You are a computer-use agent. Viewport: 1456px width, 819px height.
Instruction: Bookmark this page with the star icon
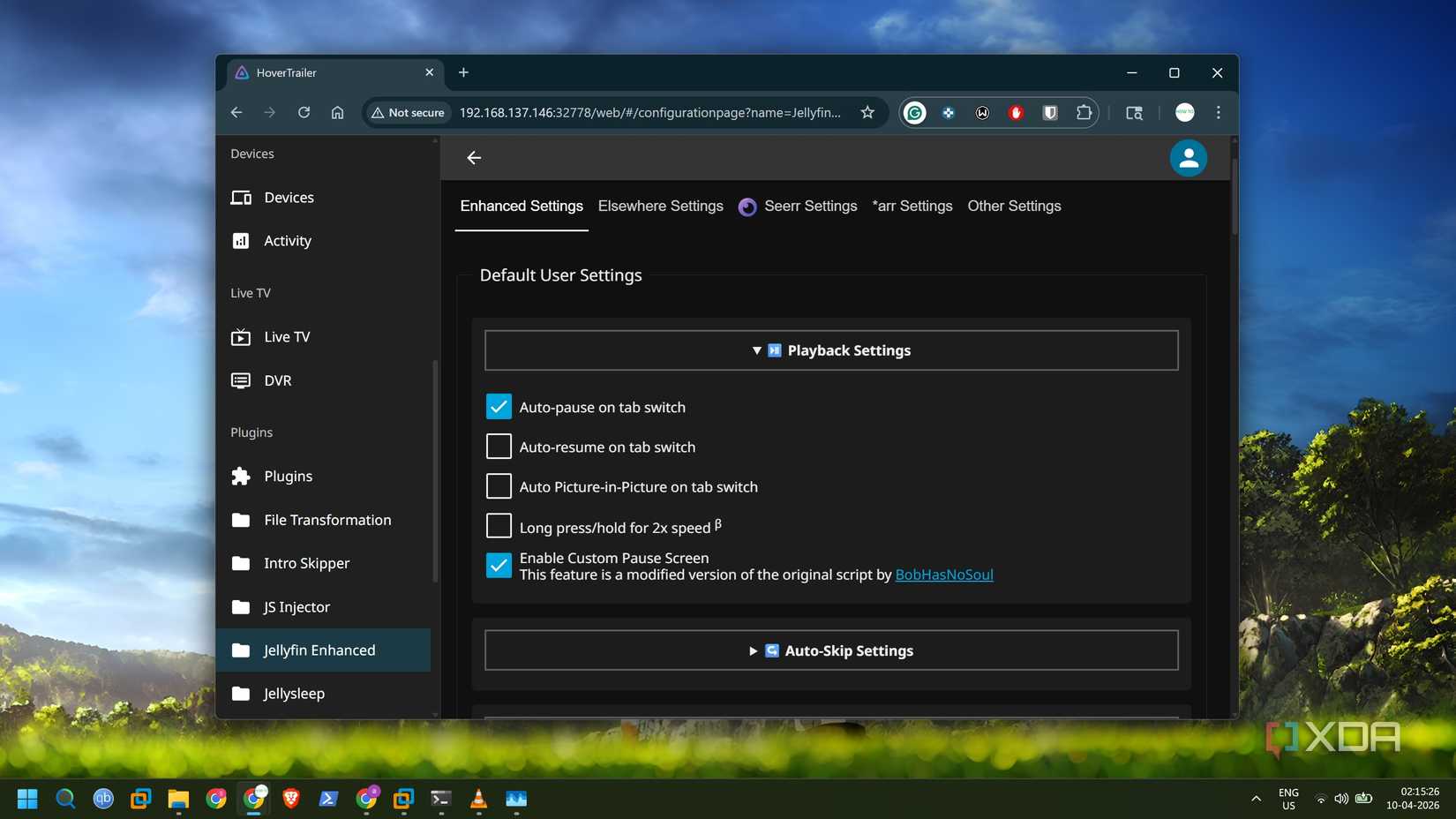coord(867,113)
